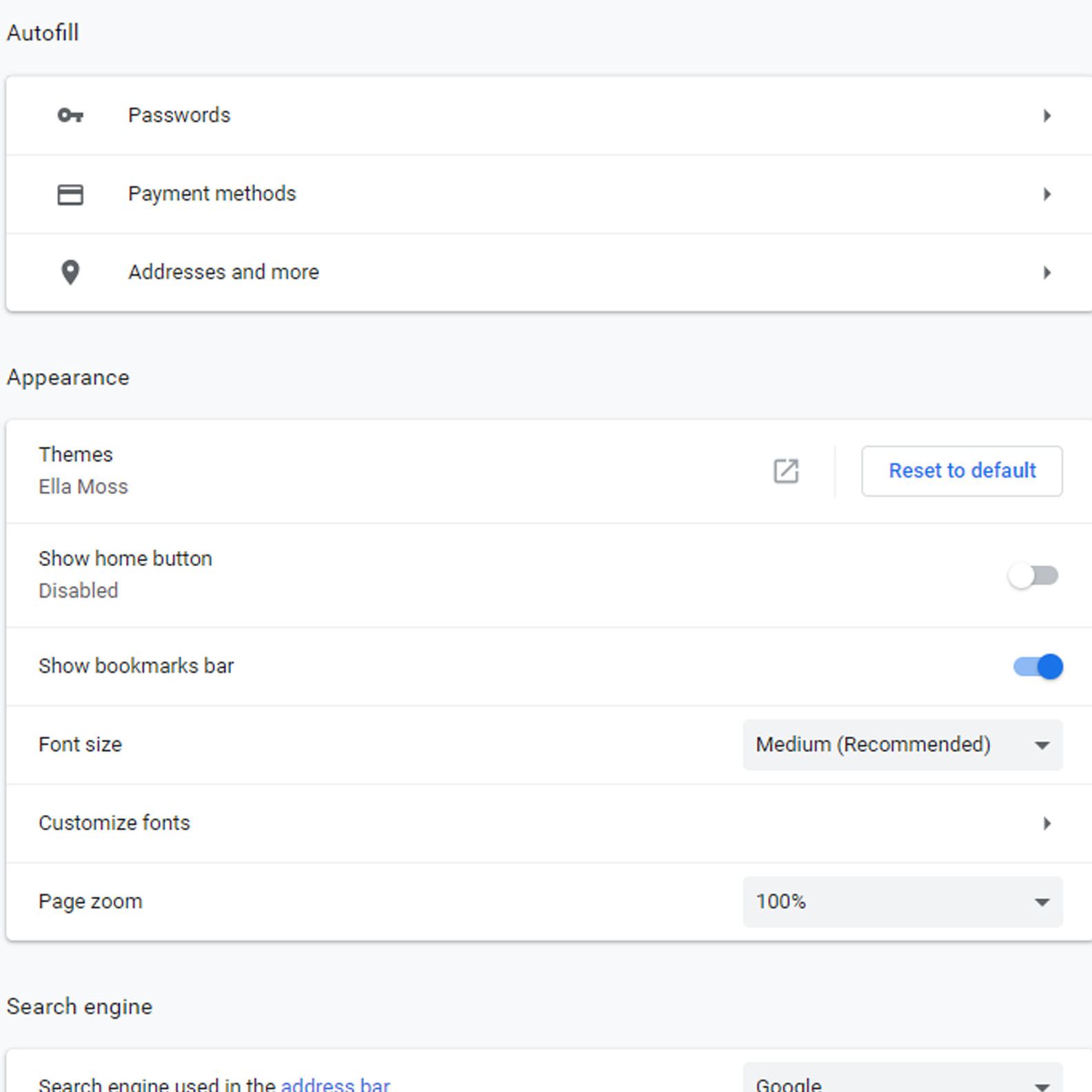Follow the address bar link
Viewport: 1092px width, 1092px height.
tap(335, 1084)
